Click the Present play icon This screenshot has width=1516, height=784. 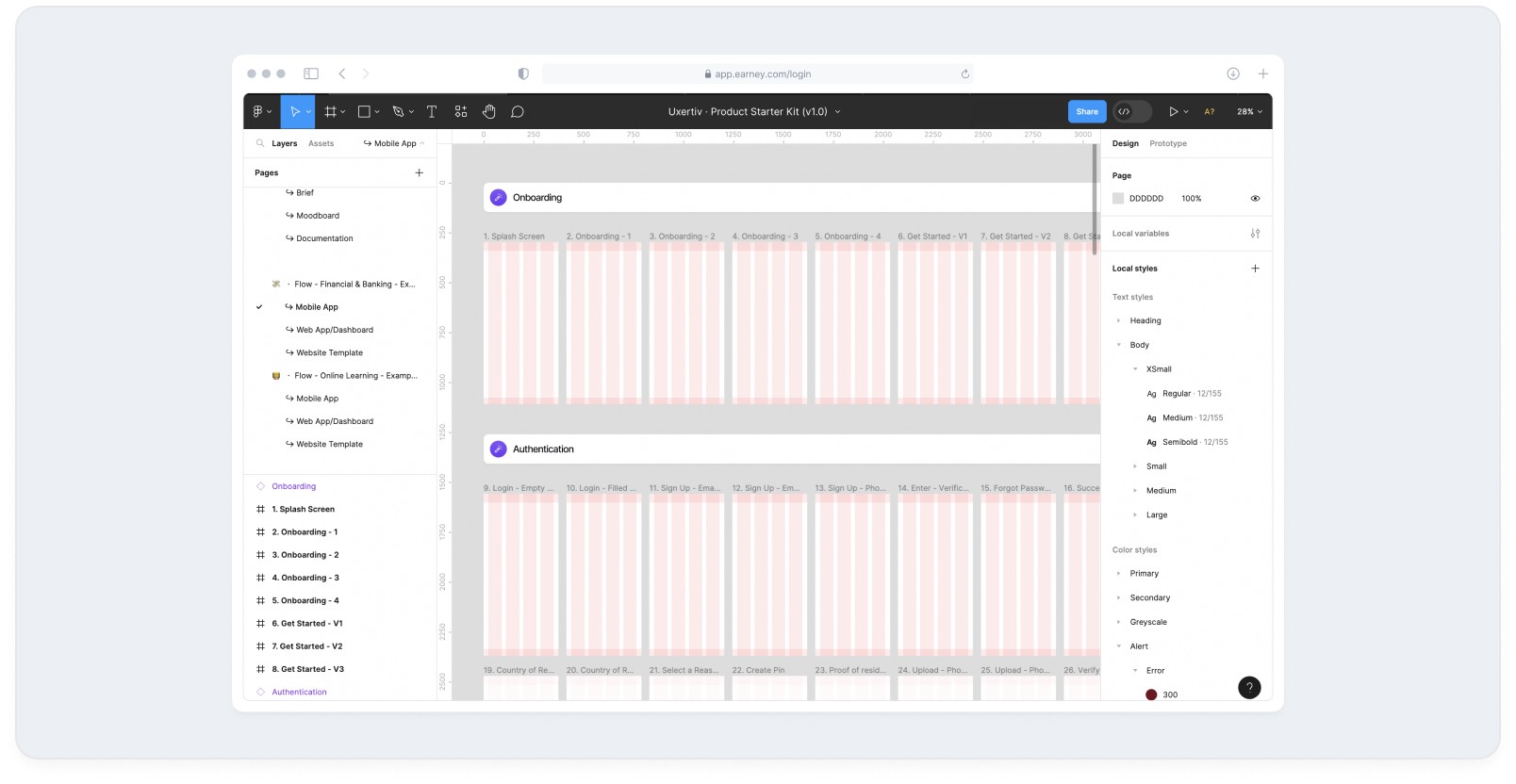[1174, 111]
